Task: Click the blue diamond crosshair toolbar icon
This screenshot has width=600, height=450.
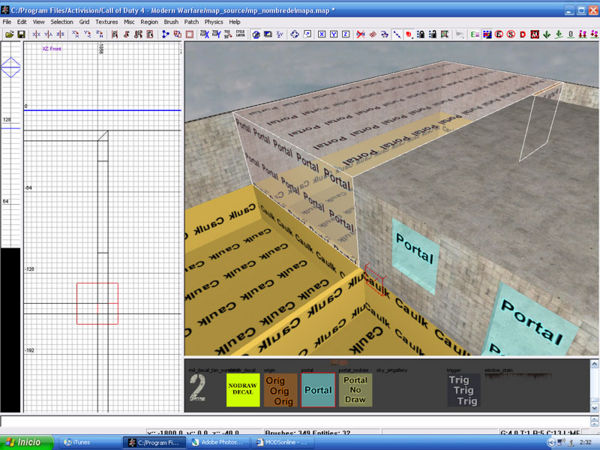Action: coord(295,34)
